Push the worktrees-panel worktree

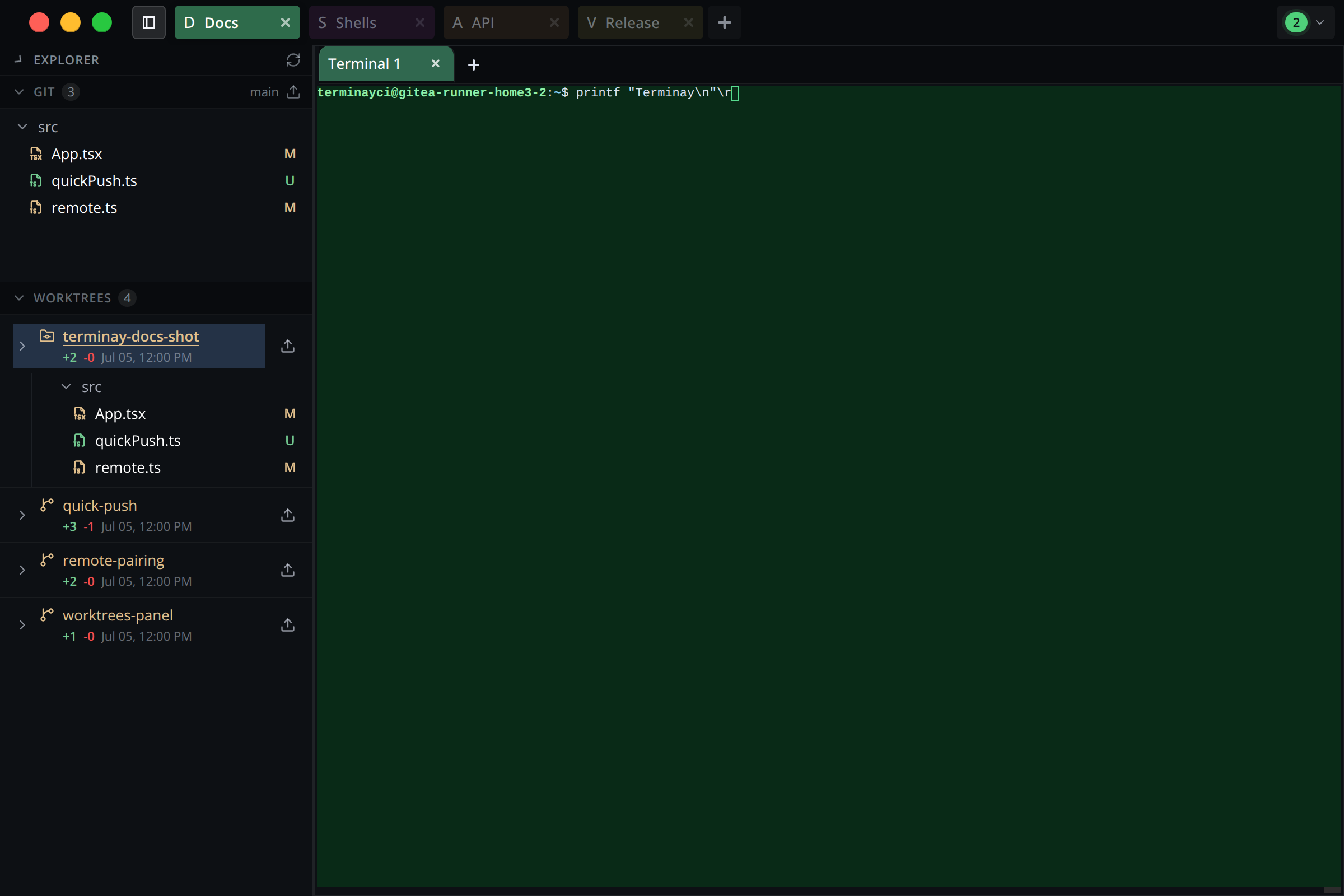[288, 624]
